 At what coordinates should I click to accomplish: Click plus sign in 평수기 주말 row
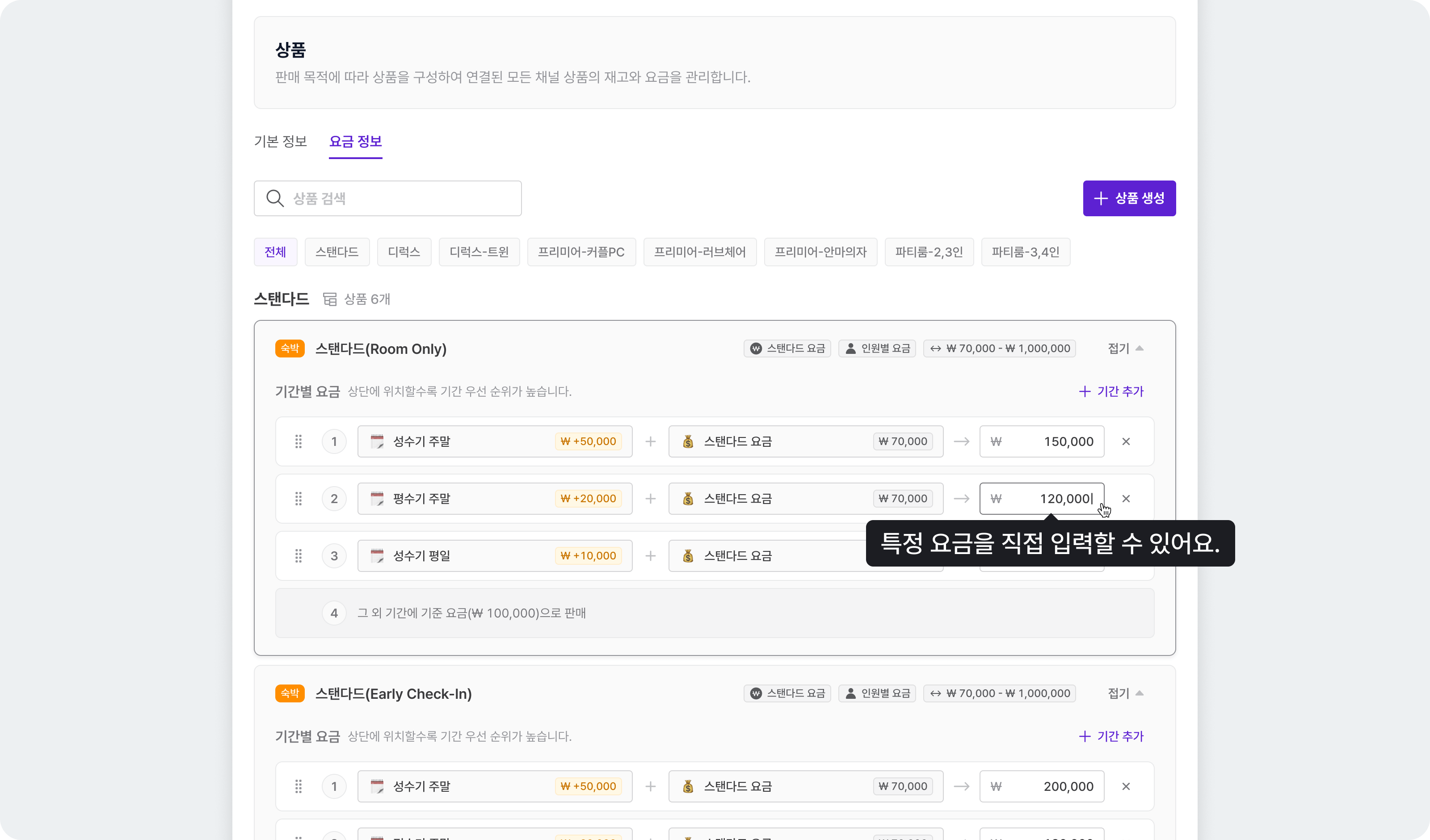tap(650, 498)
